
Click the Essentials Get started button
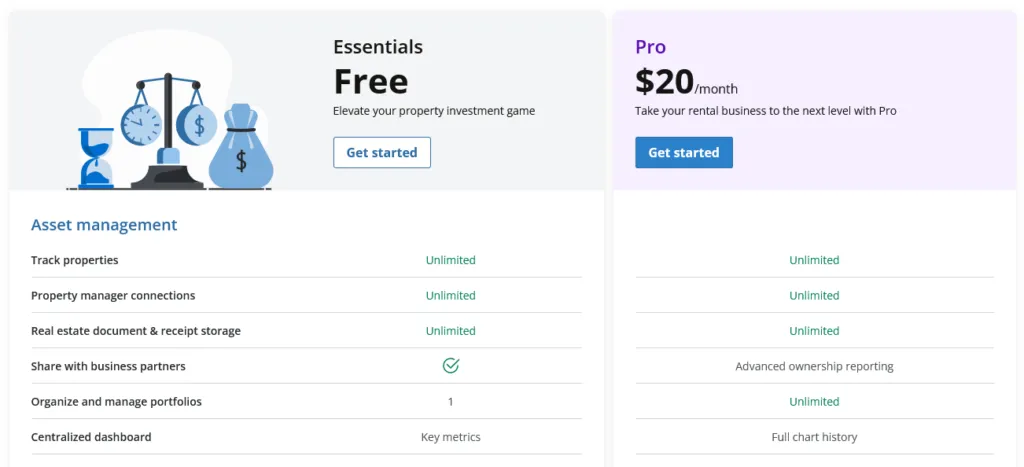click(x=382, y=153)
